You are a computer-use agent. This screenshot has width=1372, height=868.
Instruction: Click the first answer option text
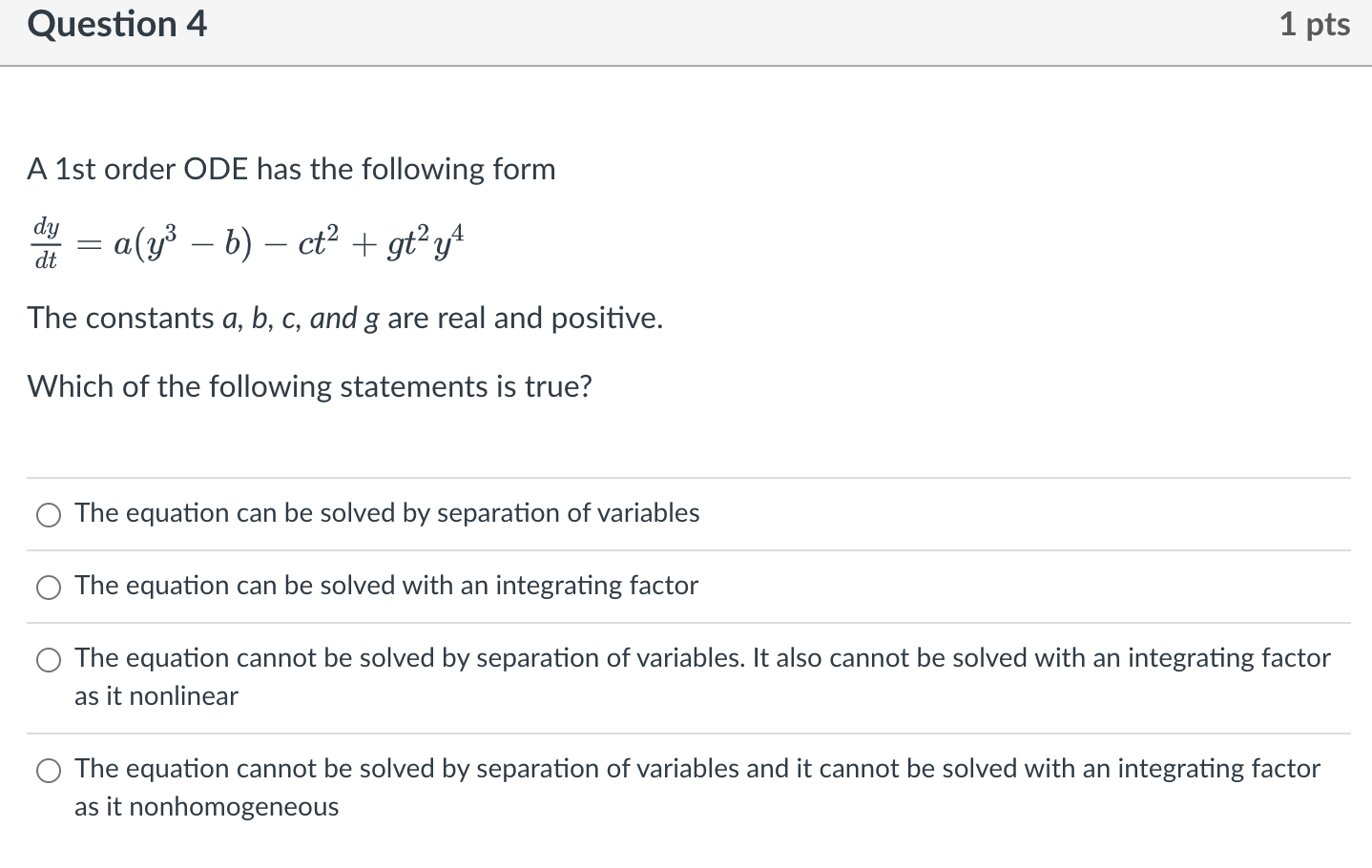tap(386, 513)
